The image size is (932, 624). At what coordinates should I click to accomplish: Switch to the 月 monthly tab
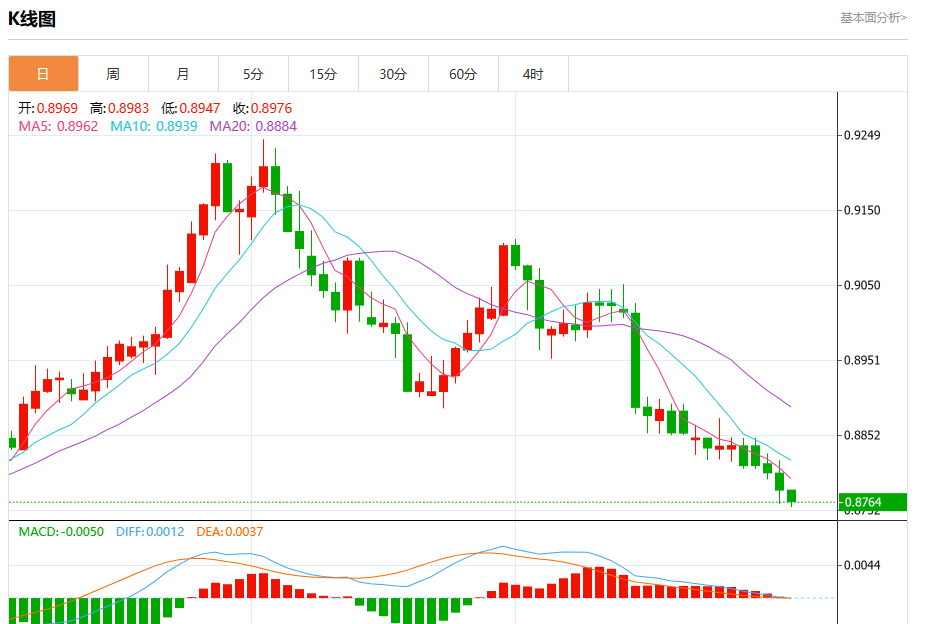[184, 74]
